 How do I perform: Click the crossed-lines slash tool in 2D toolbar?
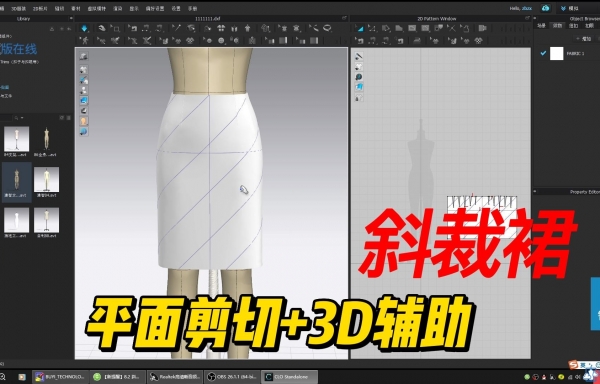(452, 28)
